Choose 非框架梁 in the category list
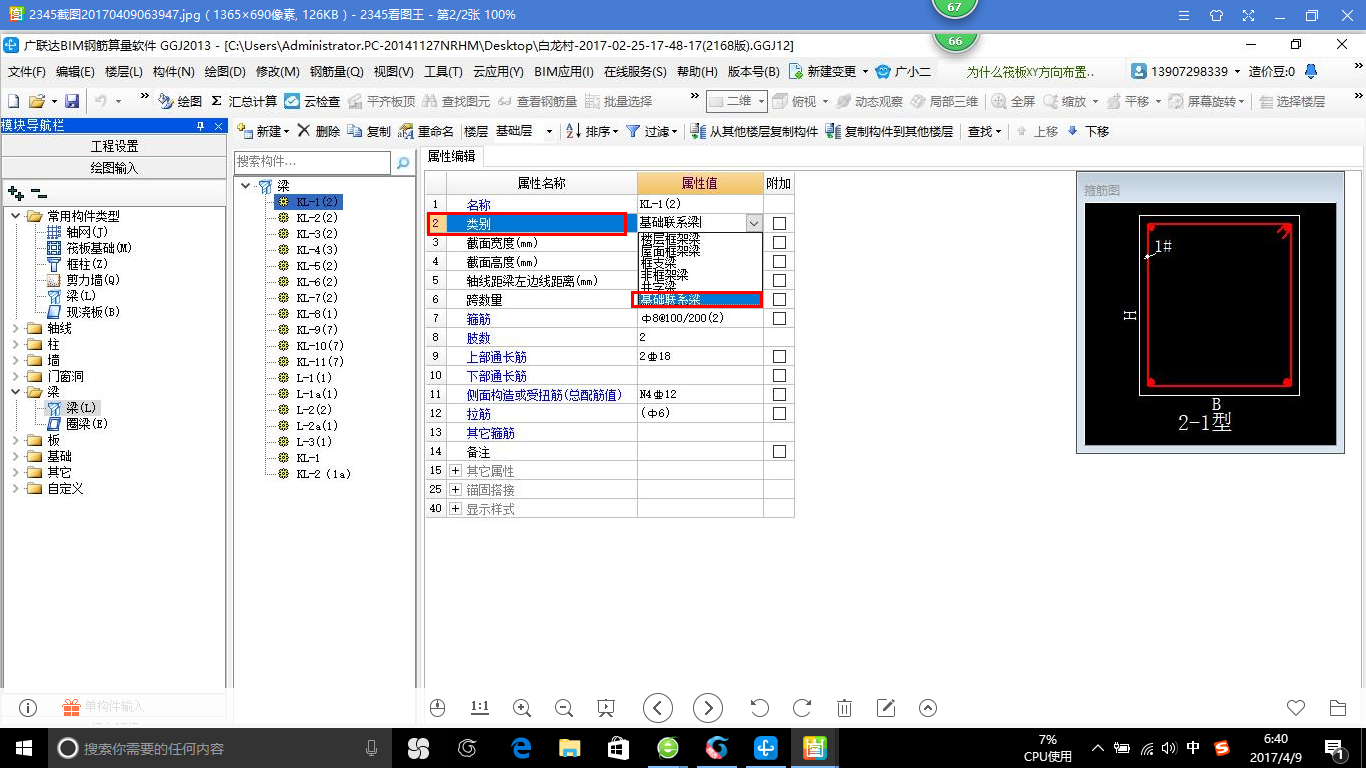The image size is (1366, 768). click(x=664, y=274)
